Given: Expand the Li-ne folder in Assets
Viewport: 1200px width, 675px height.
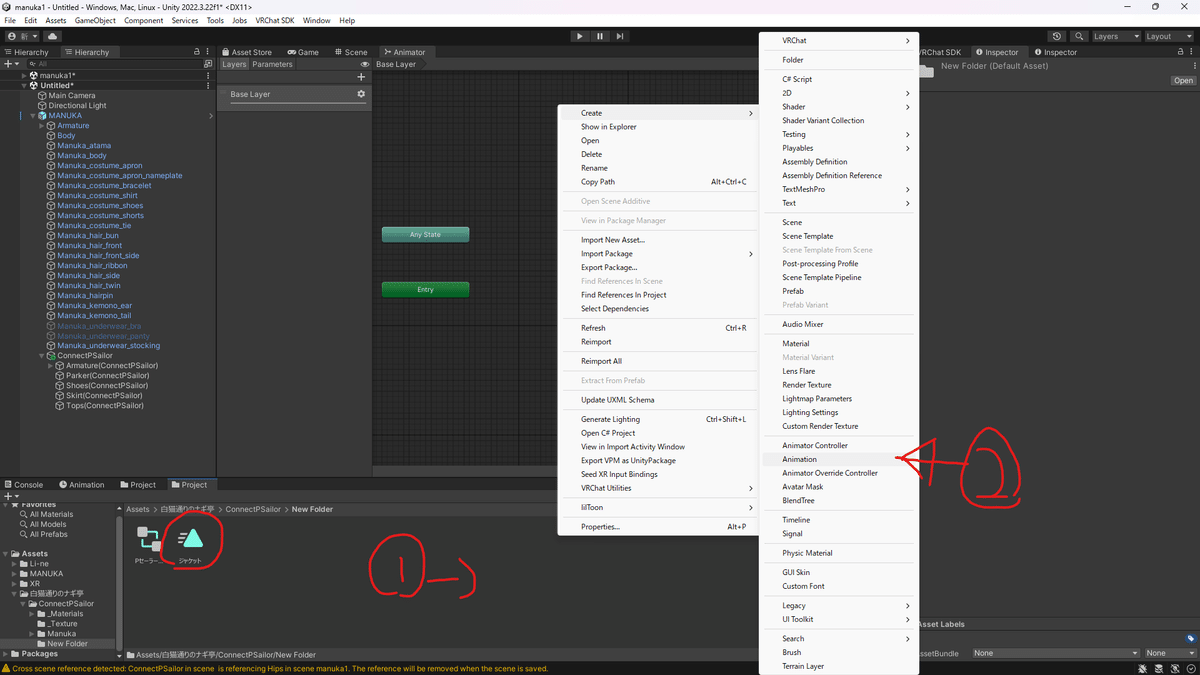Looking at the screenshot, I should (15, 564).
